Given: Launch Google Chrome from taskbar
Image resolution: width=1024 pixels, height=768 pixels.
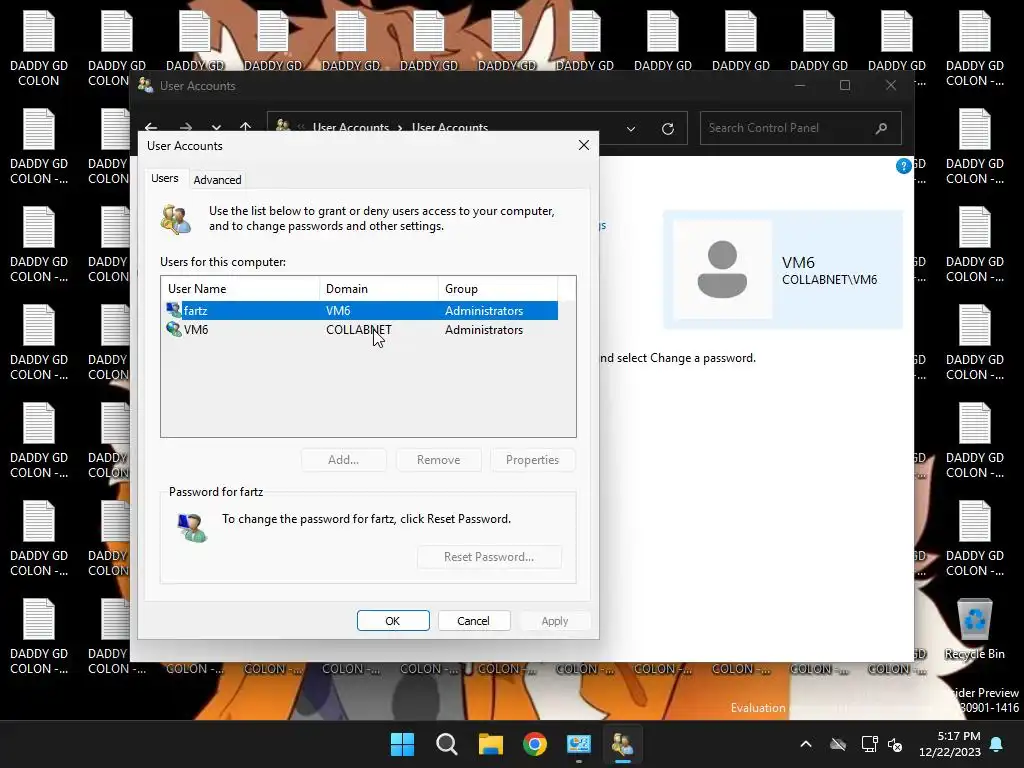Looking at the screenshot, I should pos(535,744).
